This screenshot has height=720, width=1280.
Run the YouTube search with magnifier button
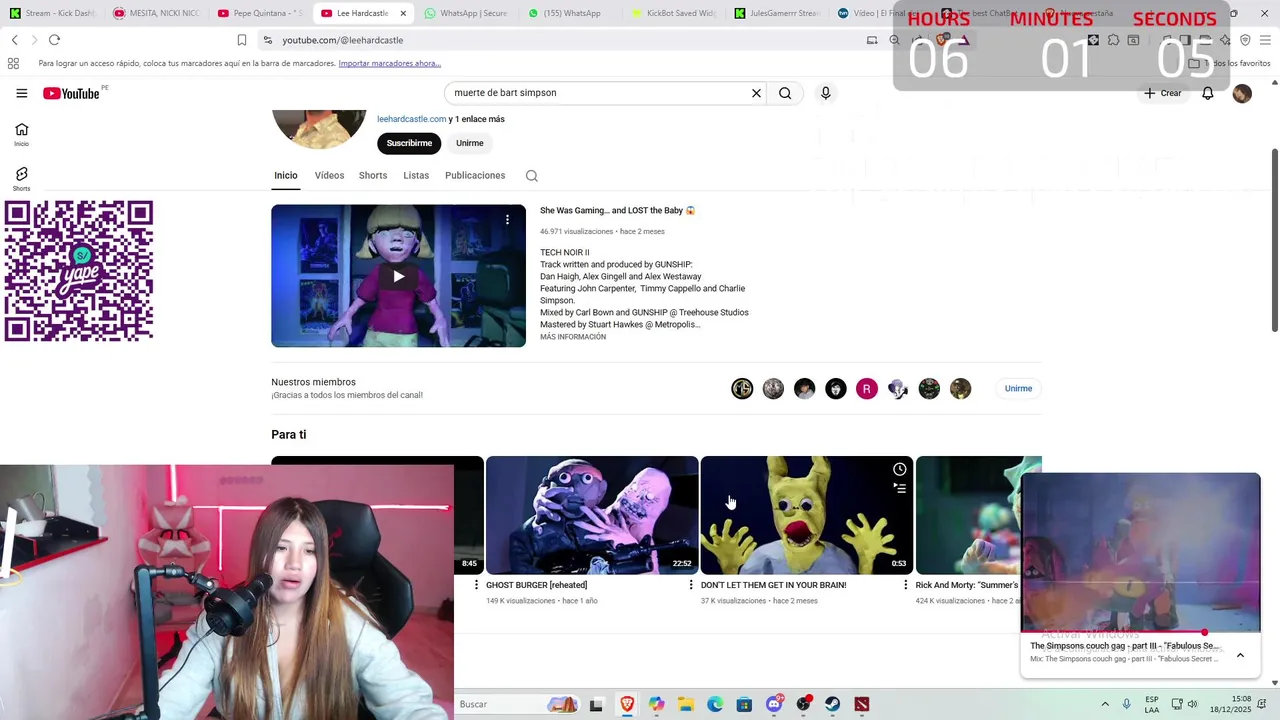coord(785,93)
